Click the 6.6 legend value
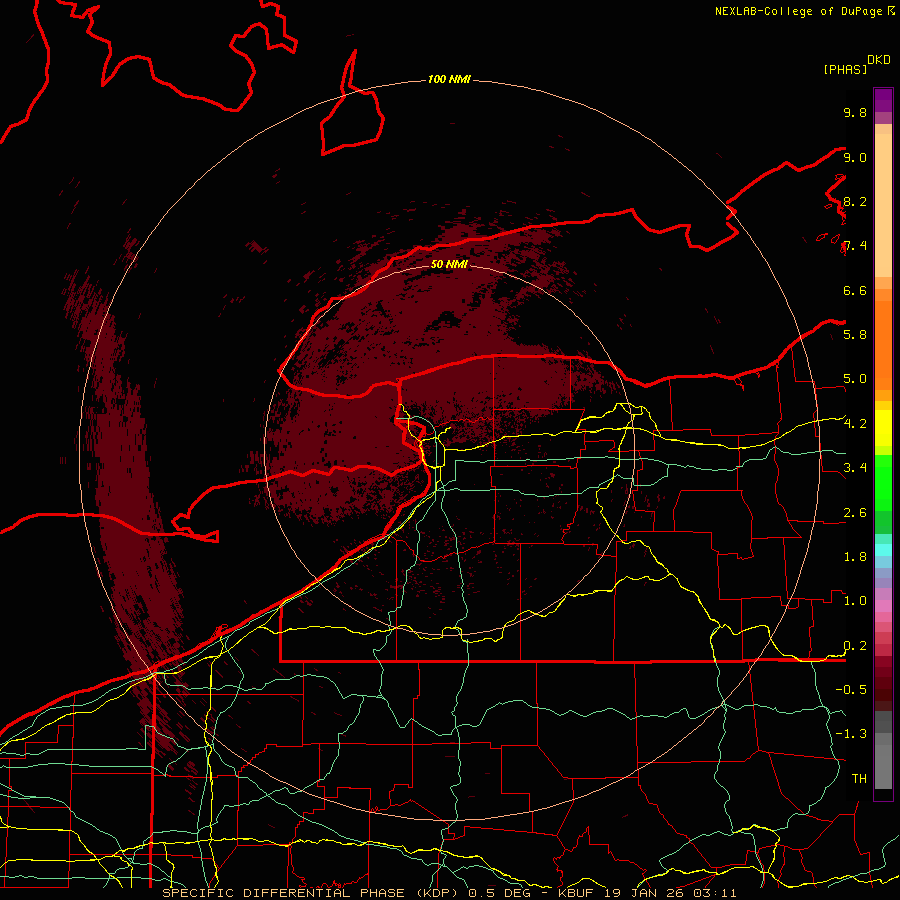Screen dimensions: 900x900 pyautogui.click(x=855, y=290)
